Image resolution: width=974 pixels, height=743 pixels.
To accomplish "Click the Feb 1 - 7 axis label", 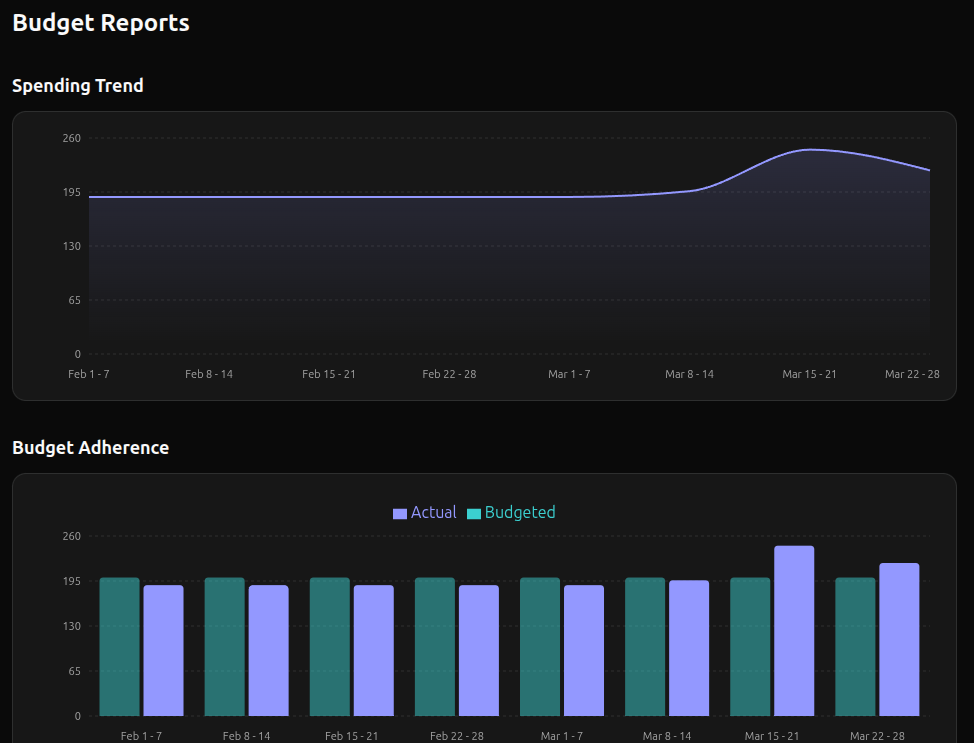I will pyautogui.click(x=89, y=374).
